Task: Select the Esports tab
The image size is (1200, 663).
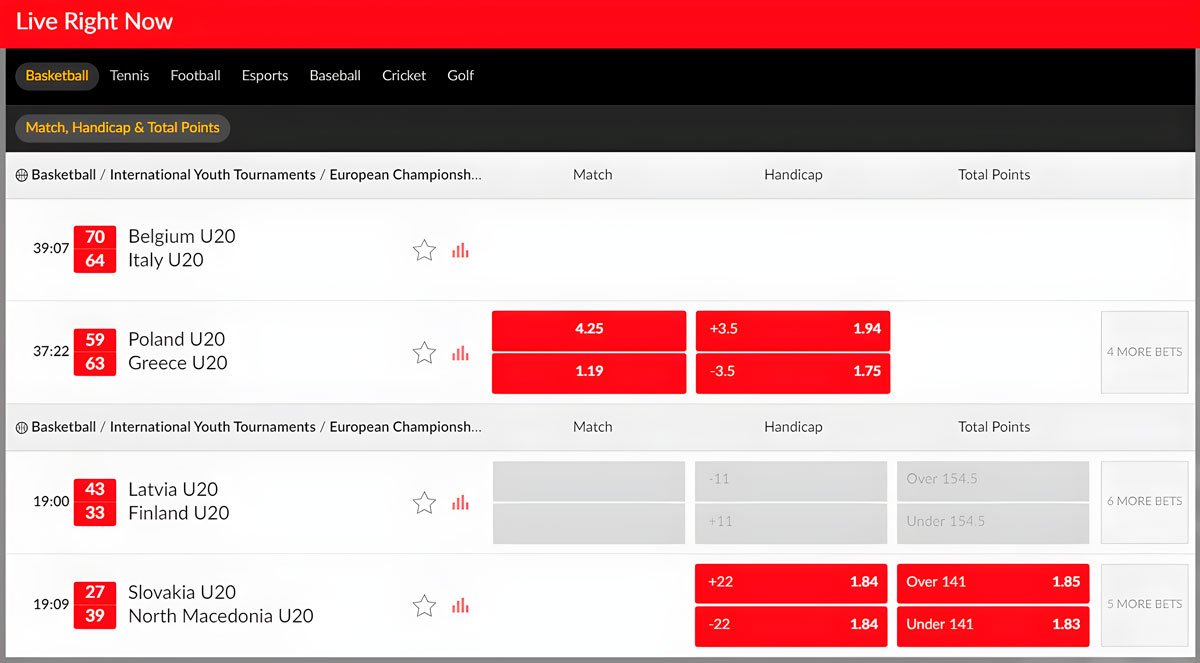Action: coord(265,76)
